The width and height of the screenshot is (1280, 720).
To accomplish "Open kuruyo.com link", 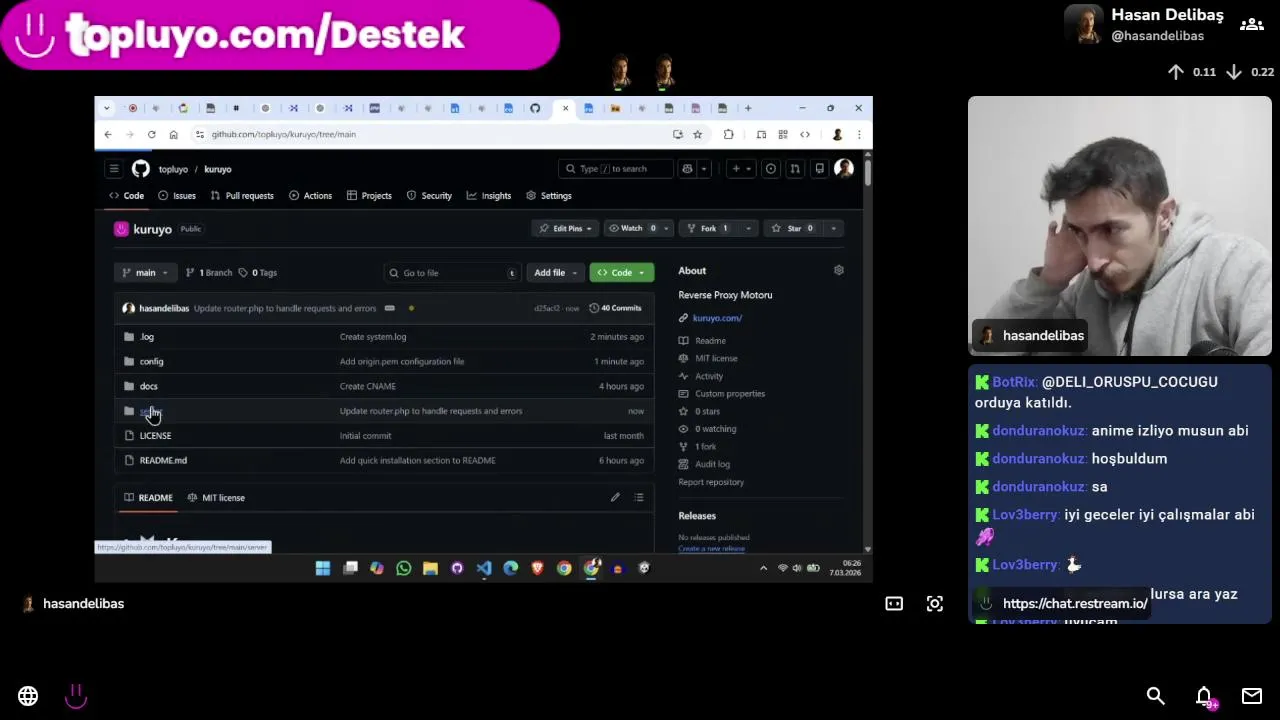I will click(717, 318).
